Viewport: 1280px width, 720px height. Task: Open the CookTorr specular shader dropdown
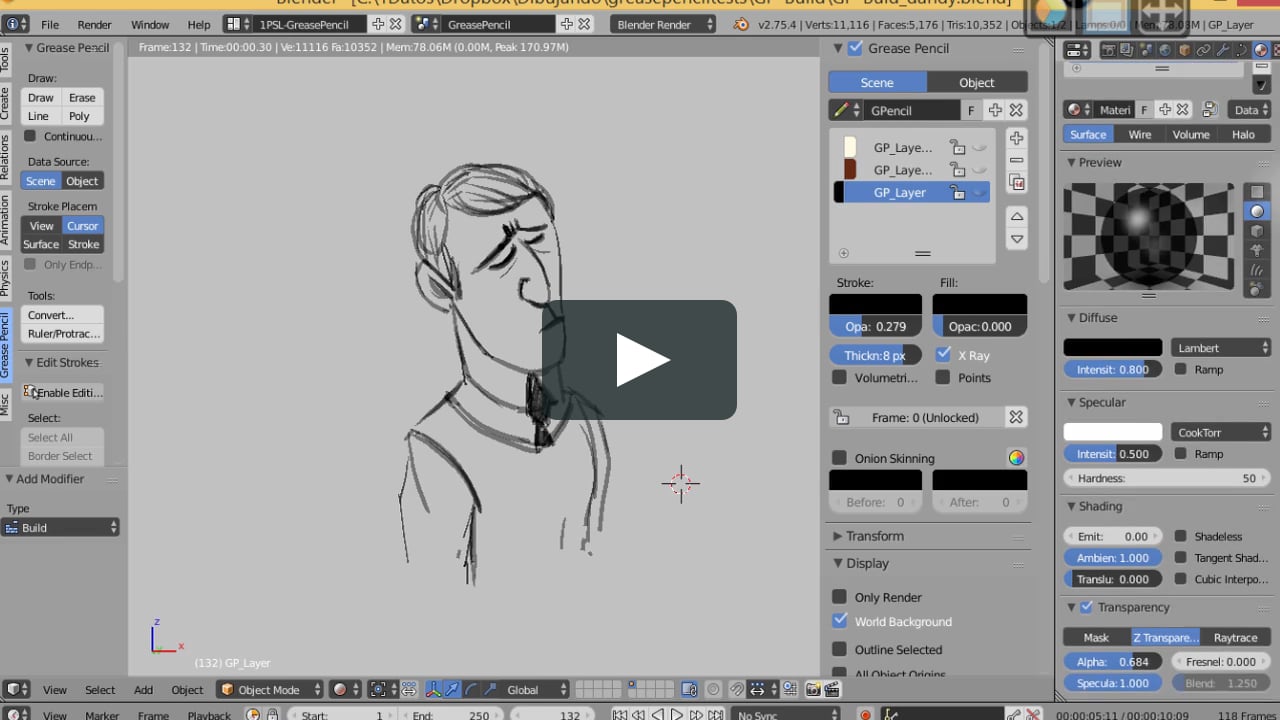click(1221, 432)
